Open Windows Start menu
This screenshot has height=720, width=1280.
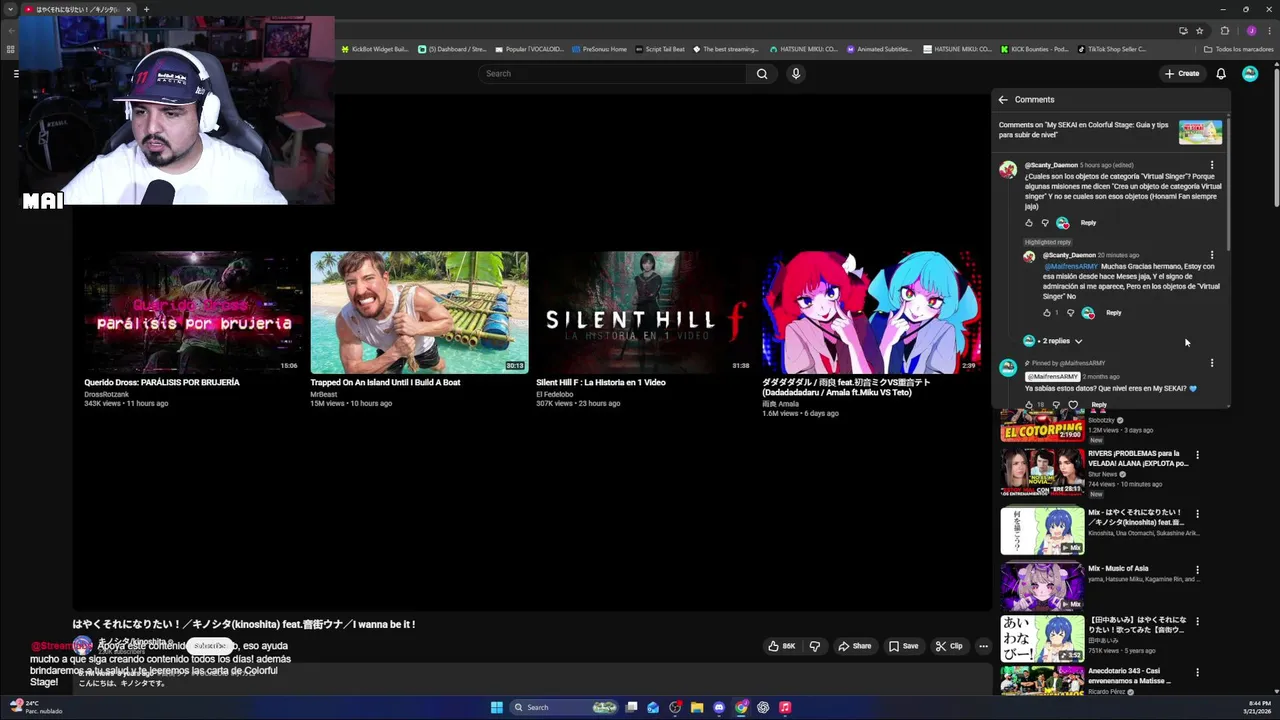[497, 707]
